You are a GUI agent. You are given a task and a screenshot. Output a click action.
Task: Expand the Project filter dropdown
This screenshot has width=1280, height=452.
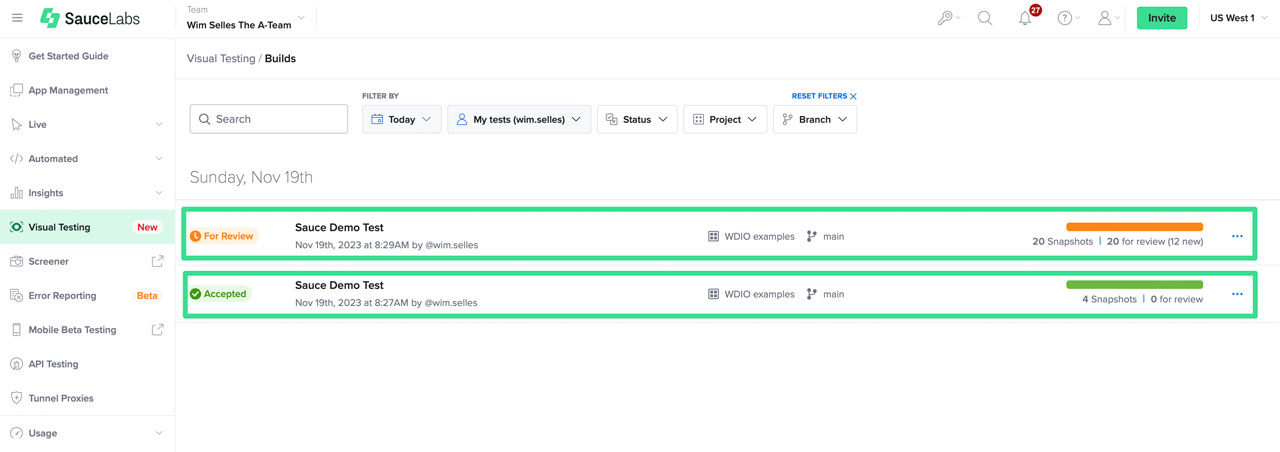click(725, 119)
